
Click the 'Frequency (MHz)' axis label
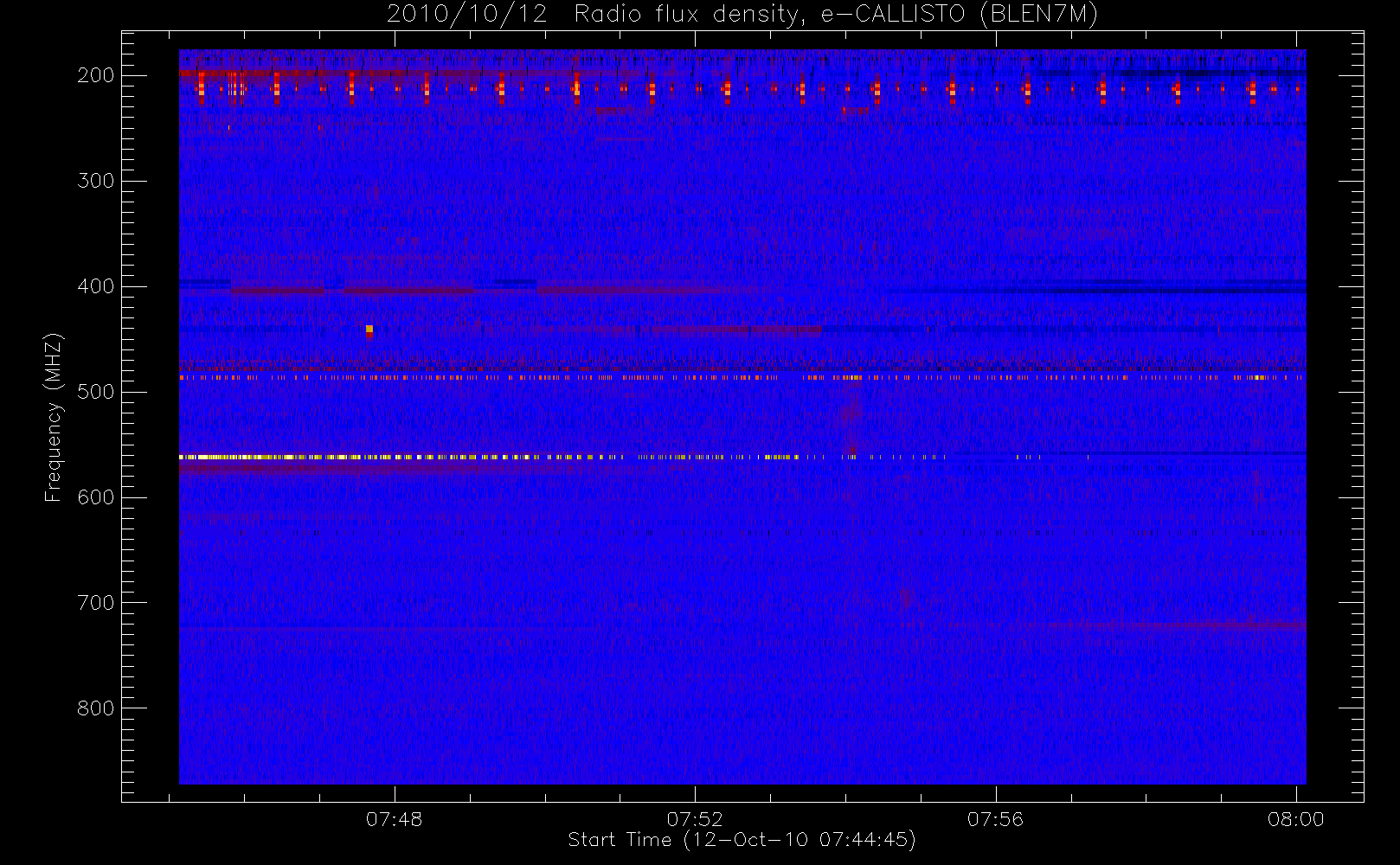click(x=54, y=417)
